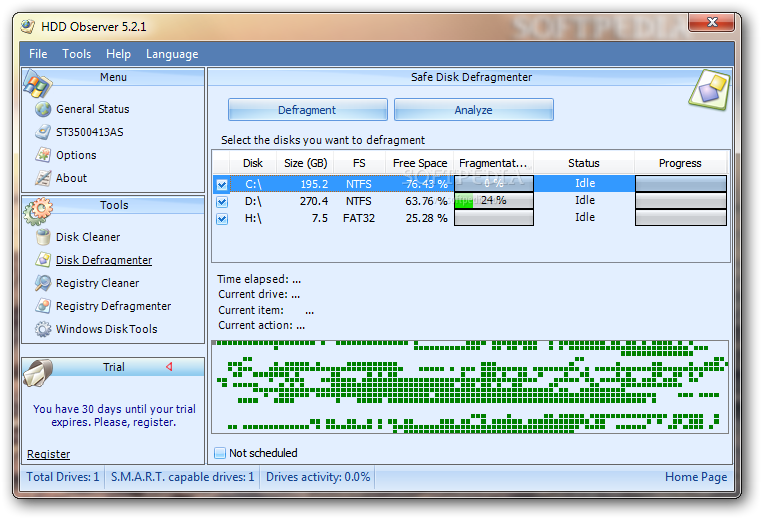Sort by the Size (GB) column header
The height and width of the screenshot is (519, 762).
pos(306,163)
